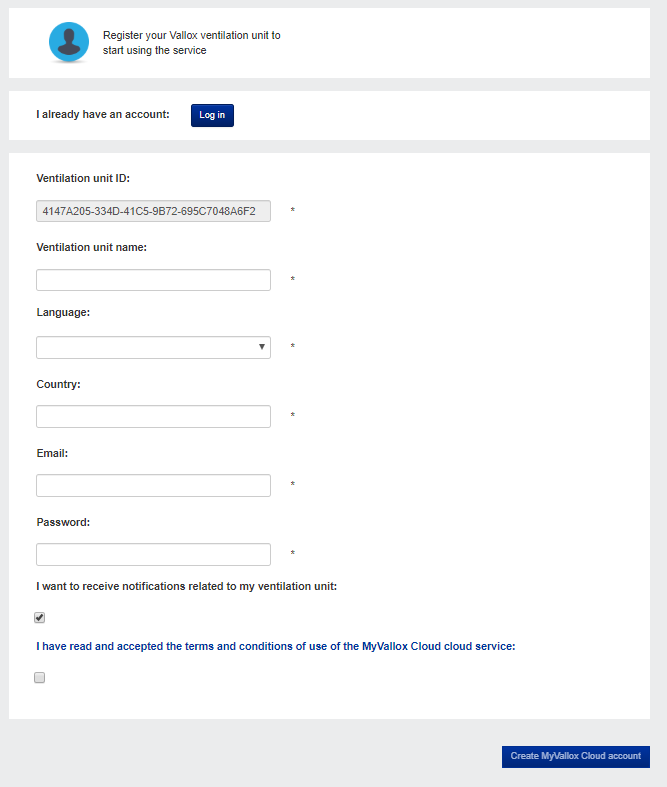The image size is (667, 787).
Task: Click the blue user avatar icon
Action: (x=69, y=42)
